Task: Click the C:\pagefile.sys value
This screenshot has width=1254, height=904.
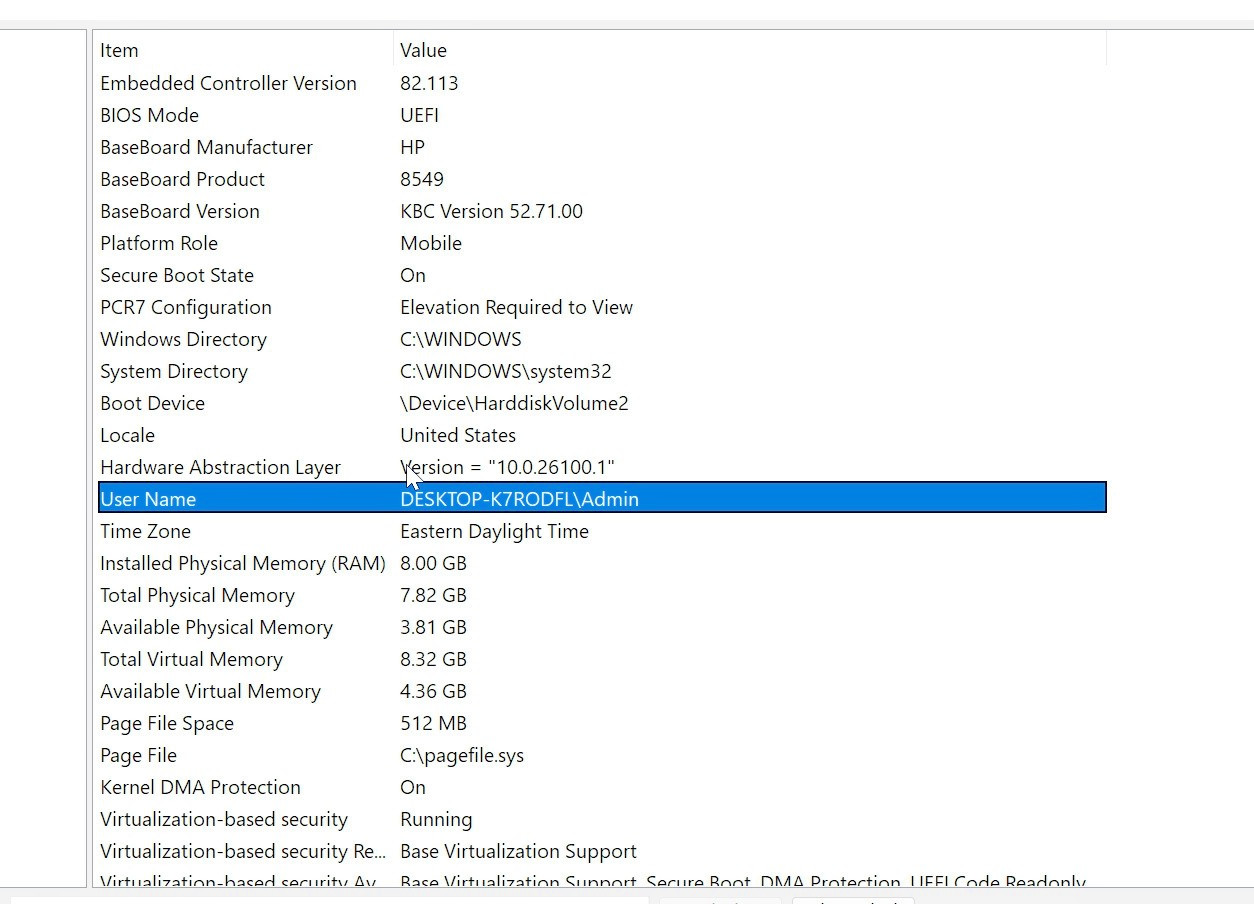Action: 462,755
